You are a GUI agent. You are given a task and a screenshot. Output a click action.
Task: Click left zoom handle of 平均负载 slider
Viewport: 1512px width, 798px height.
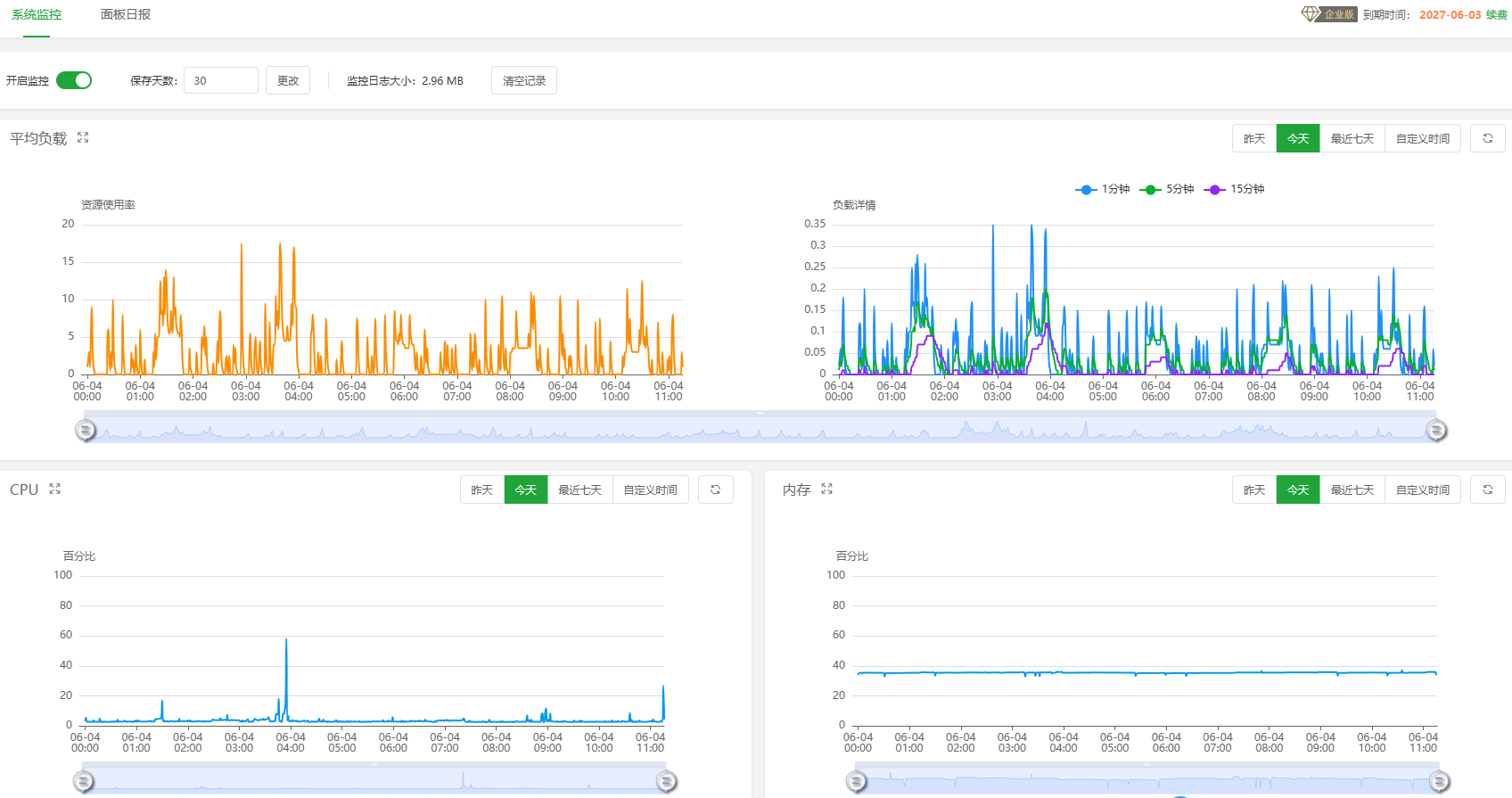click(86, 431)
